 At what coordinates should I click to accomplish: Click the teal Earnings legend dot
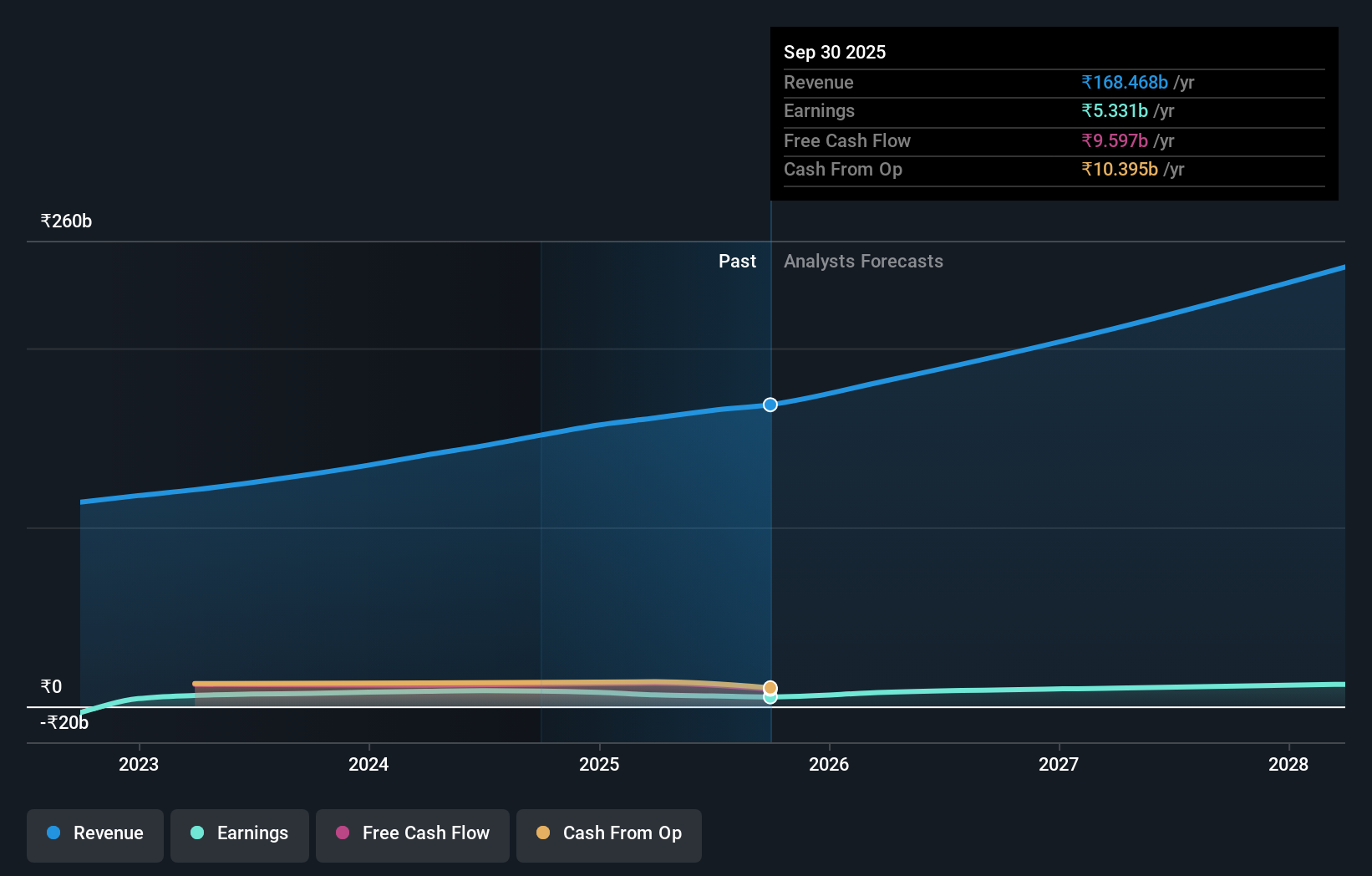pos(196,833)
